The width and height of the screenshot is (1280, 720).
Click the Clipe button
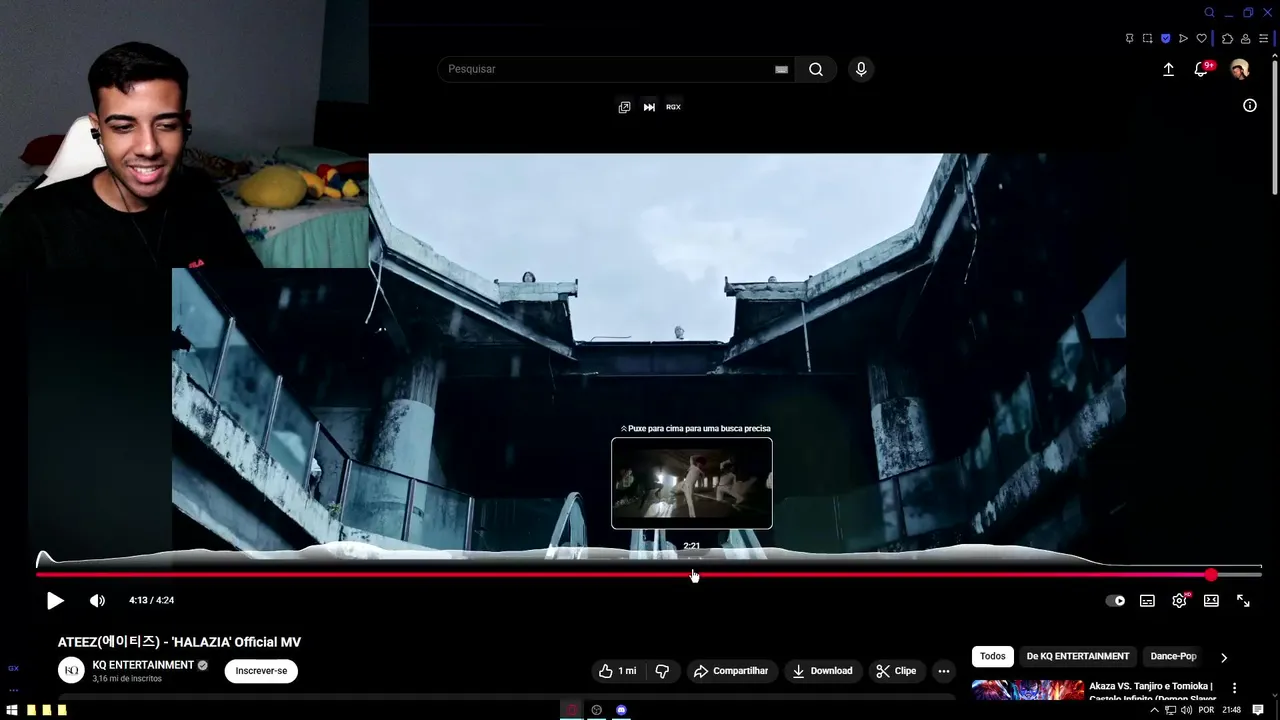(x=896, y=671)
